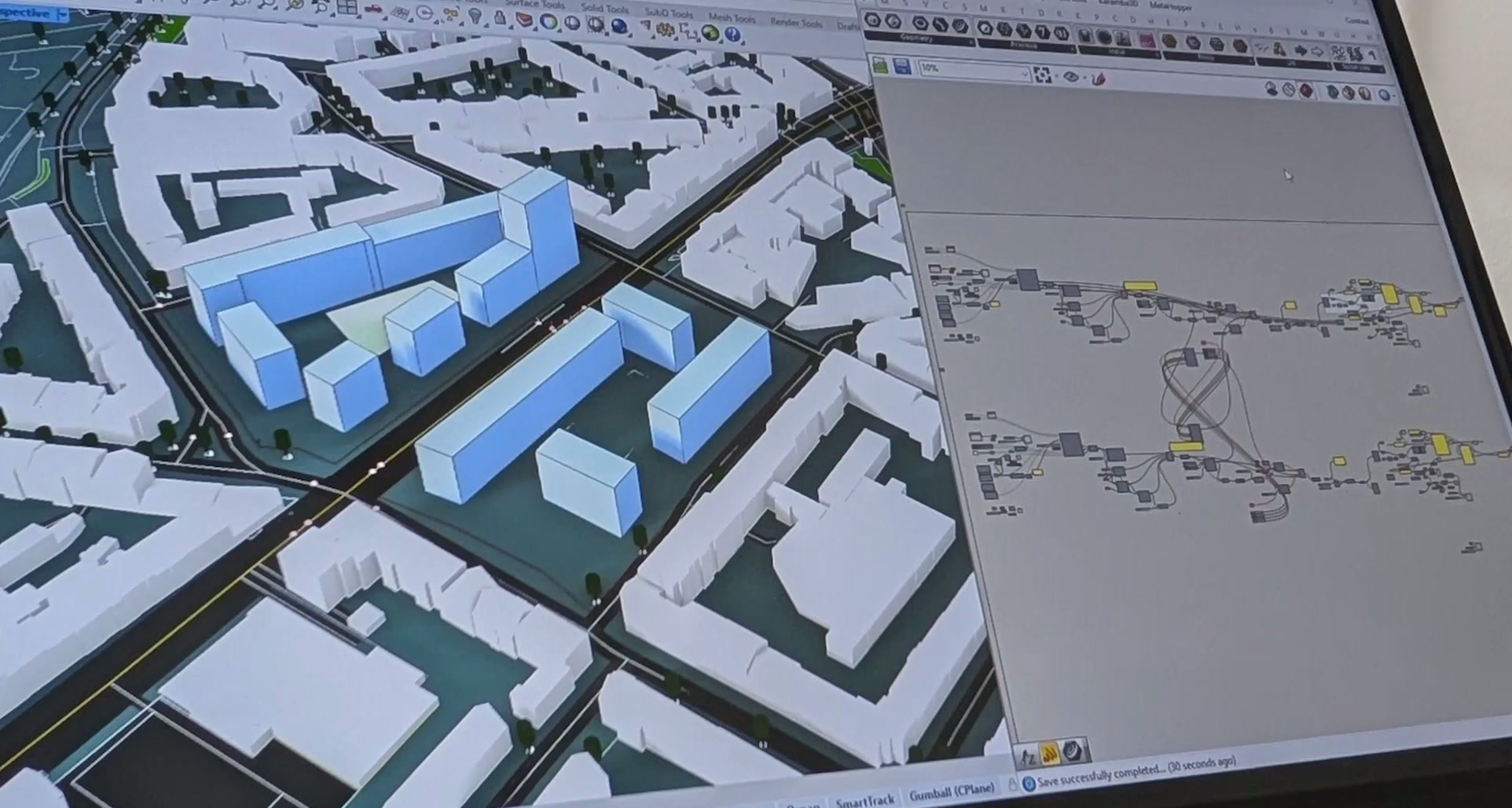Save the Grasshopper document with the blue disk icon
The height and width of the screenshot is (808, 1512).
pos(902,67)
